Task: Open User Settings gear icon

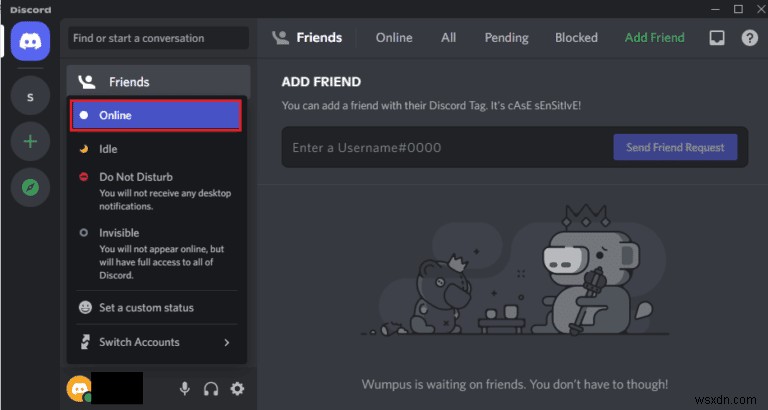Action: coord(237,389)
